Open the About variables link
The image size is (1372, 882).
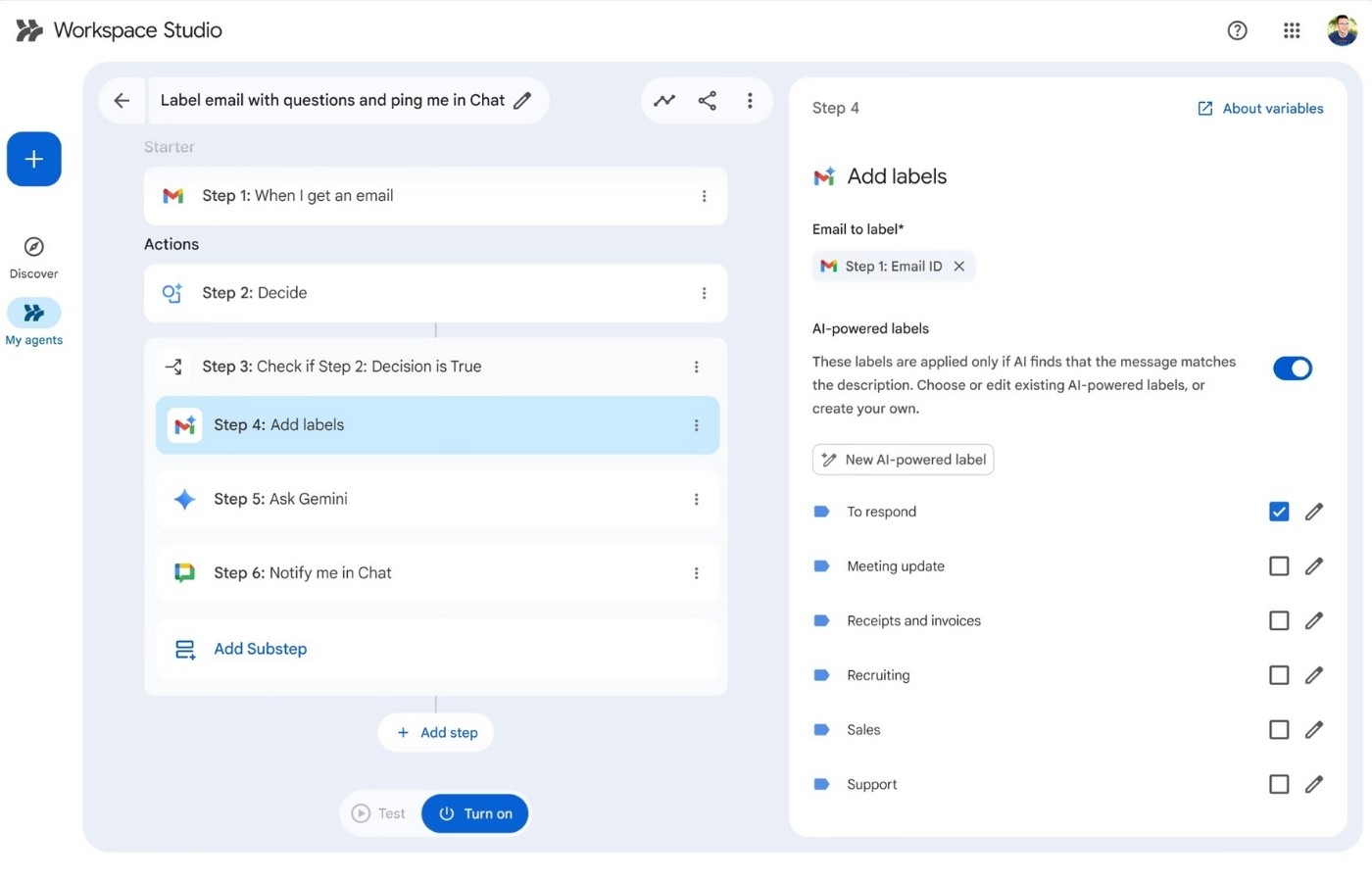pos(1260,109)
